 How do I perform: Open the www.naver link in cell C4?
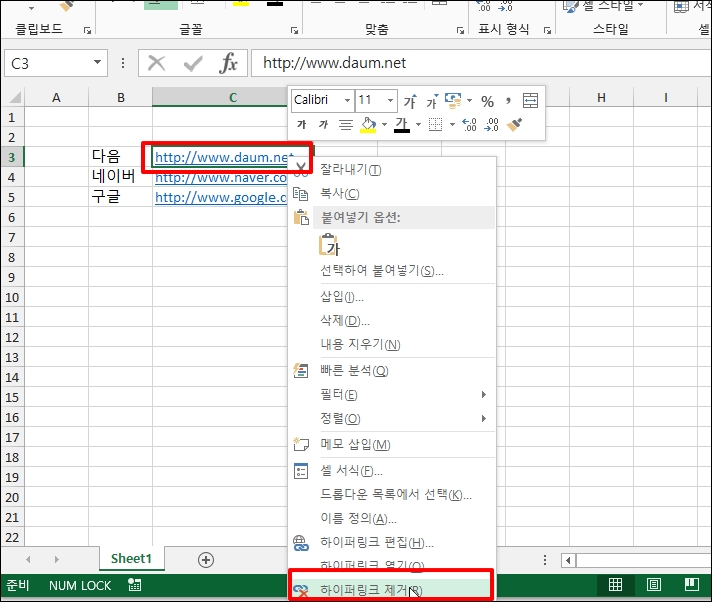[221, 177]
